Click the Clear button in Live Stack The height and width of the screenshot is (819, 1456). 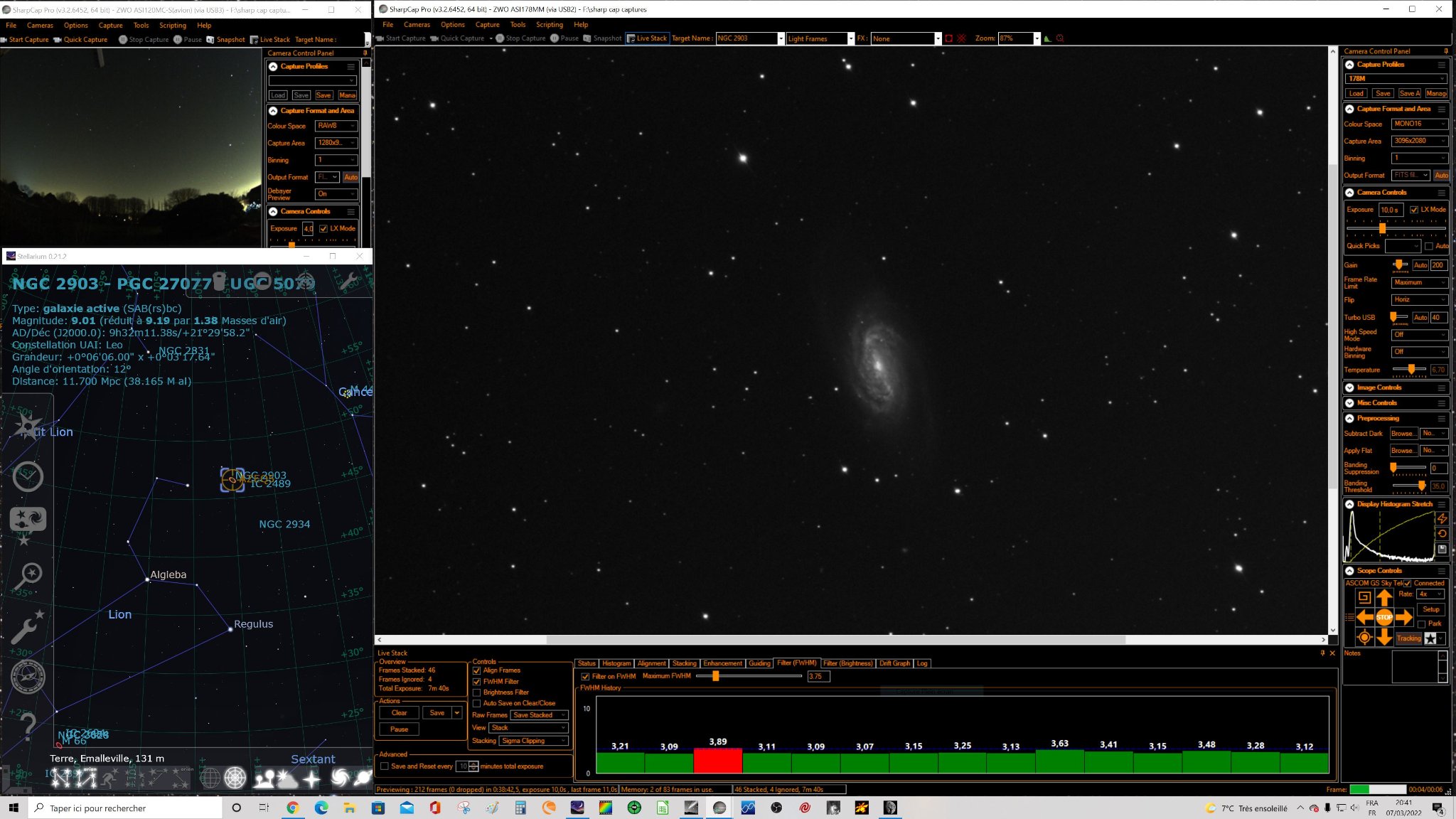(400, 713)
